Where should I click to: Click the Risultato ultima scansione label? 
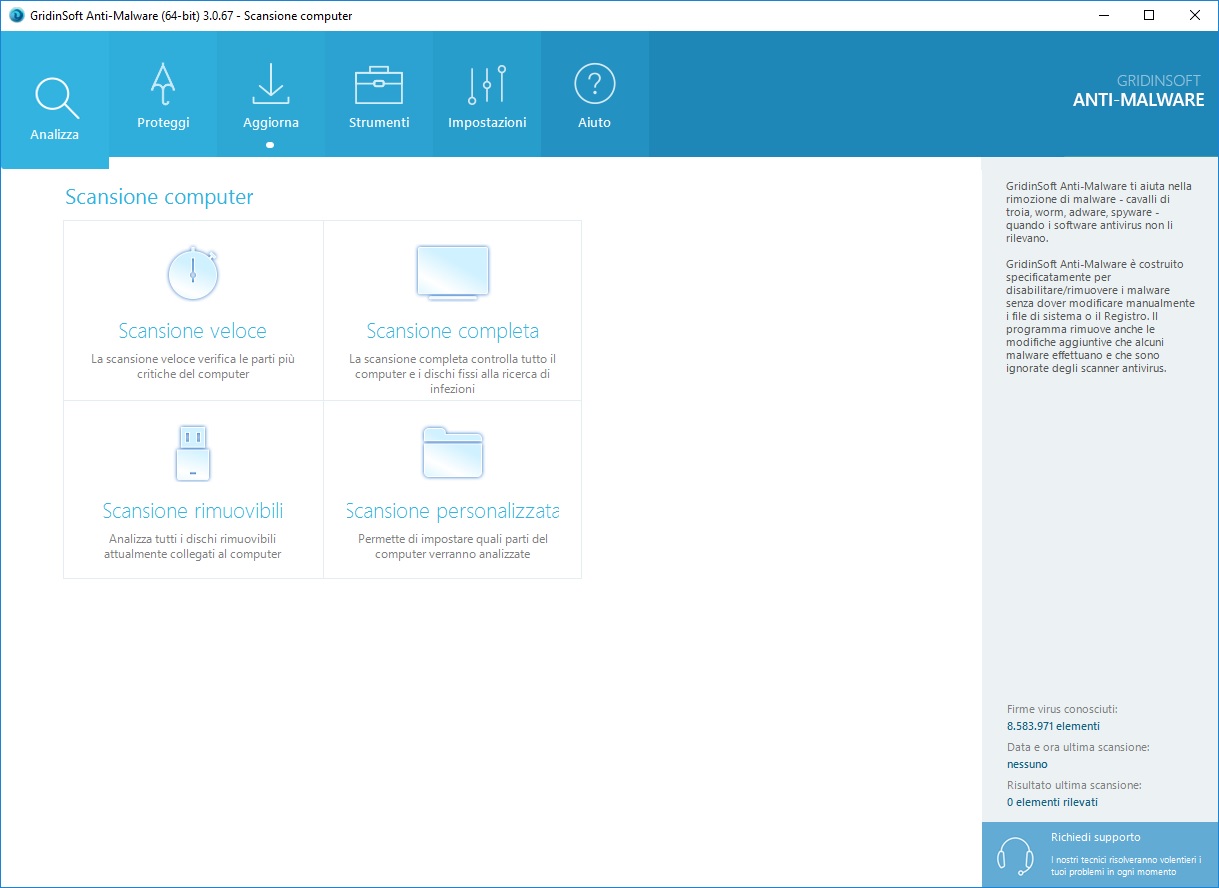tap(1074, 785)
